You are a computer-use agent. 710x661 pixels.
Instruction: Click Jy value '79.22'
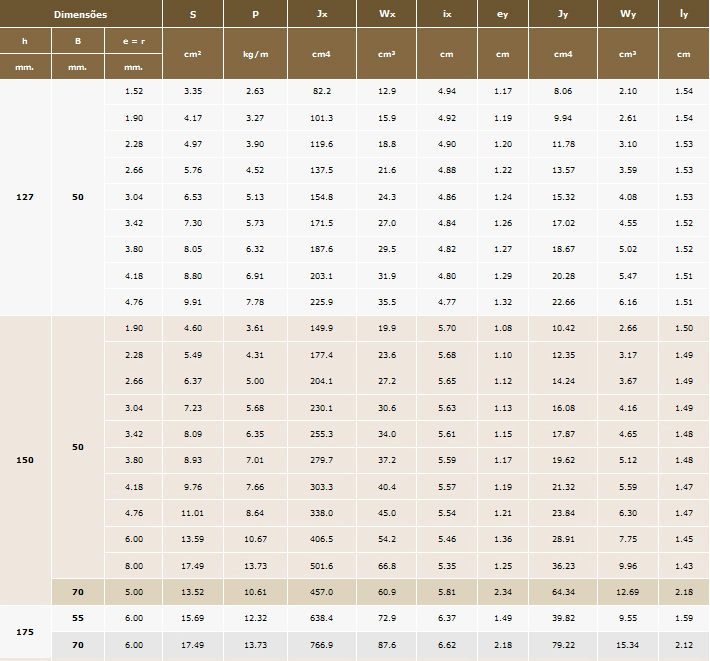563,645
